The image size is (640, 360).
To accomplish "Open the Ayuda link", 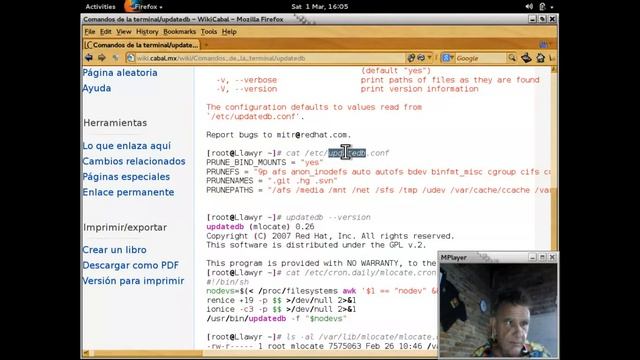I will 97,88.
